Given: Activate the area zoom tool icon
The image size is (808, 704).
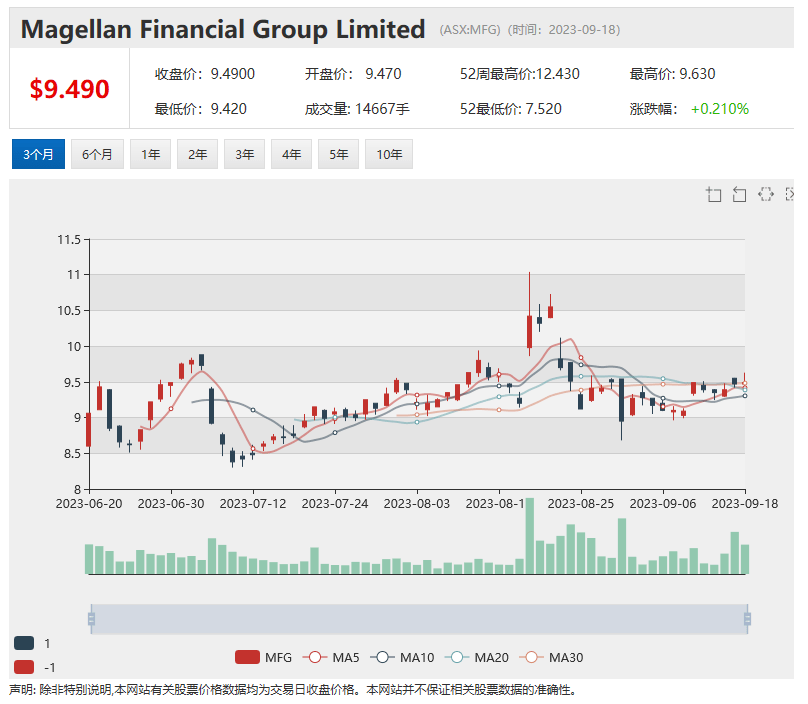Looking at the screenshot, I should [x=714, y=194].
